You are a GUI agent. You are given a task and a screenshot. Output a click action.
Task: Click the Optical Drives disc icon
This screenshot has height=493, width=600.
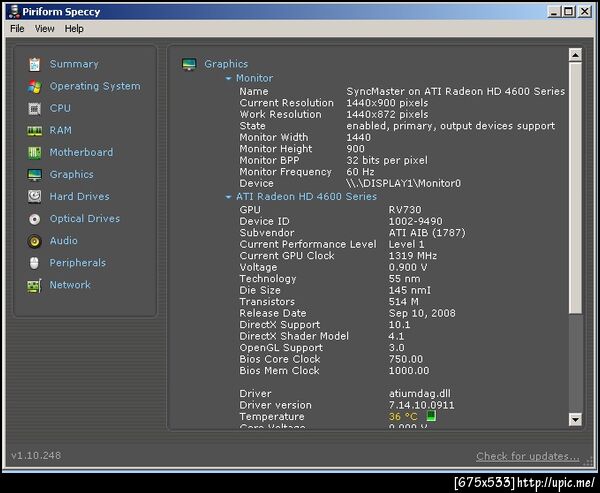click(x=34, y=219)
